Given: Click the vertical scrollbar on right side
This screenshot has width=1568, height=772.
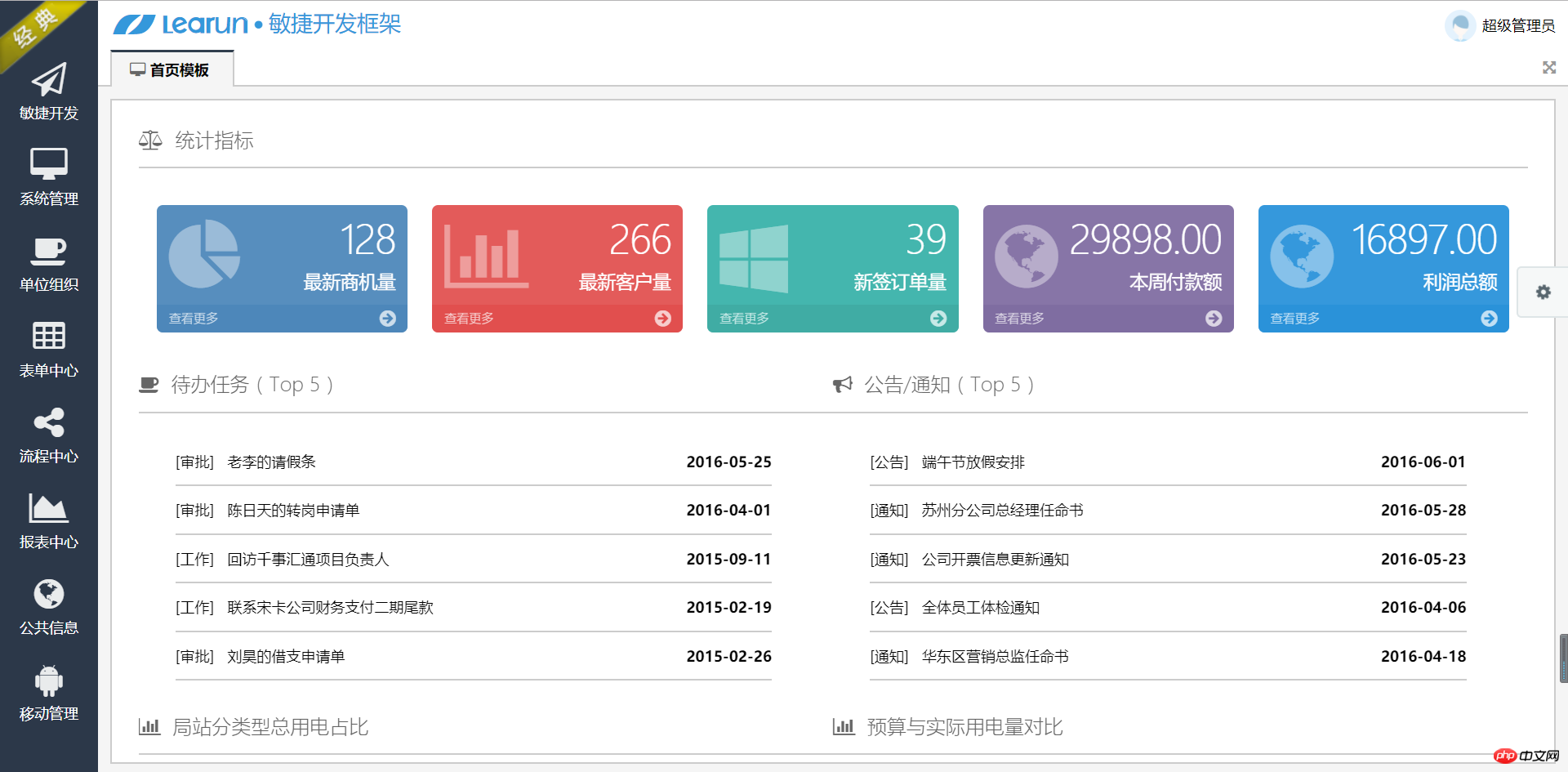Looking at the screenshot, I should click(1563, 658).
